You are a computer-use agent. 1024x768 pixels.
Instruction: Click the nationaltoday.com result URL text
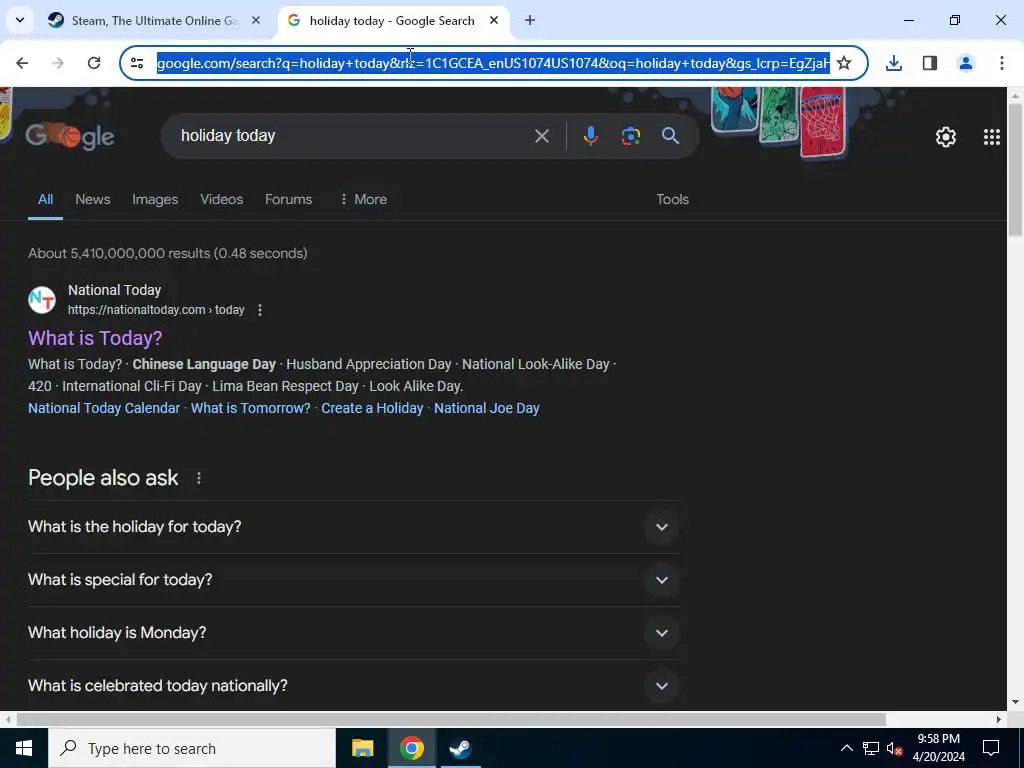coord(156,310)
